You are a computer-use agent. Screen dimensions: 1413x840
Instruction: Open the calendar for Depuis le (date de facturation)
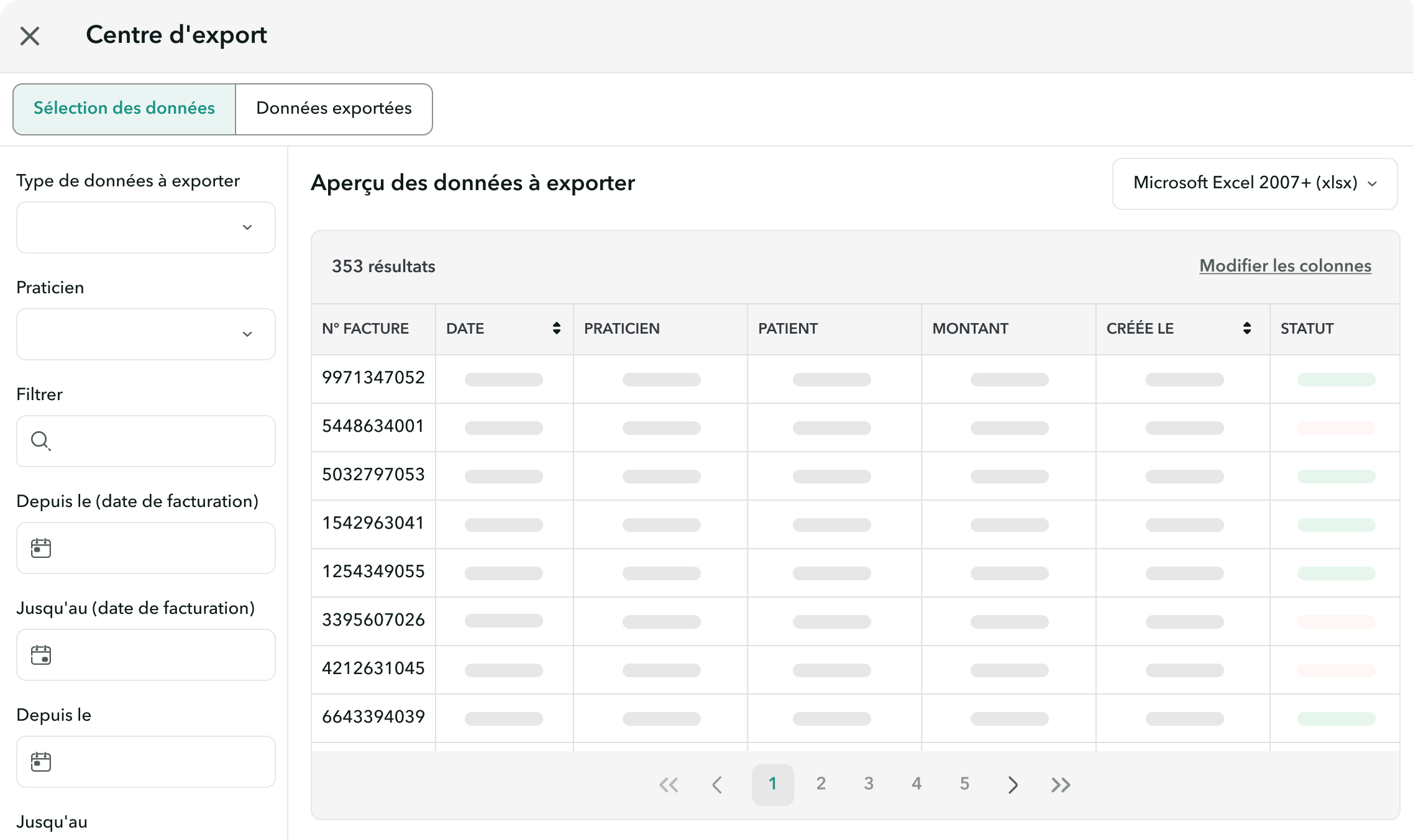click(x=41, y=547)
